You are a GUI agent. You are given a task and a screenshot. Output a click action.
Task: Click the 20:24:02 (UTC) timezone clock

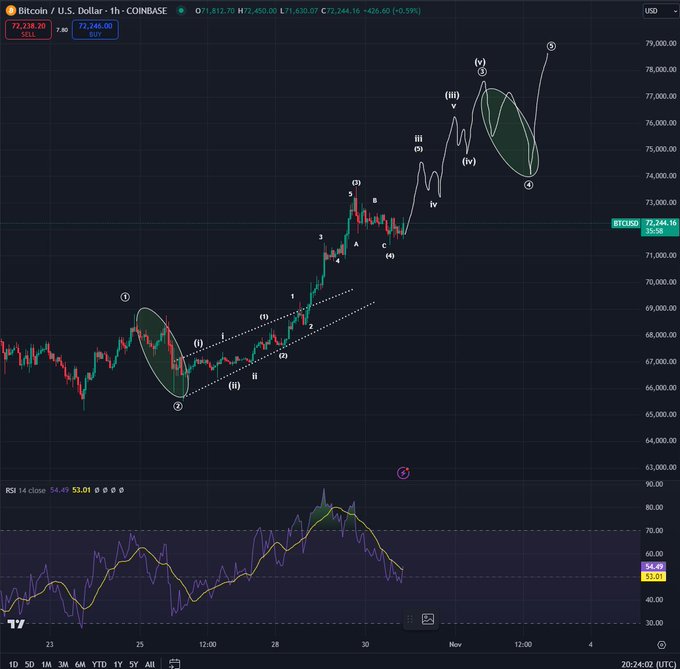[648, 664]
